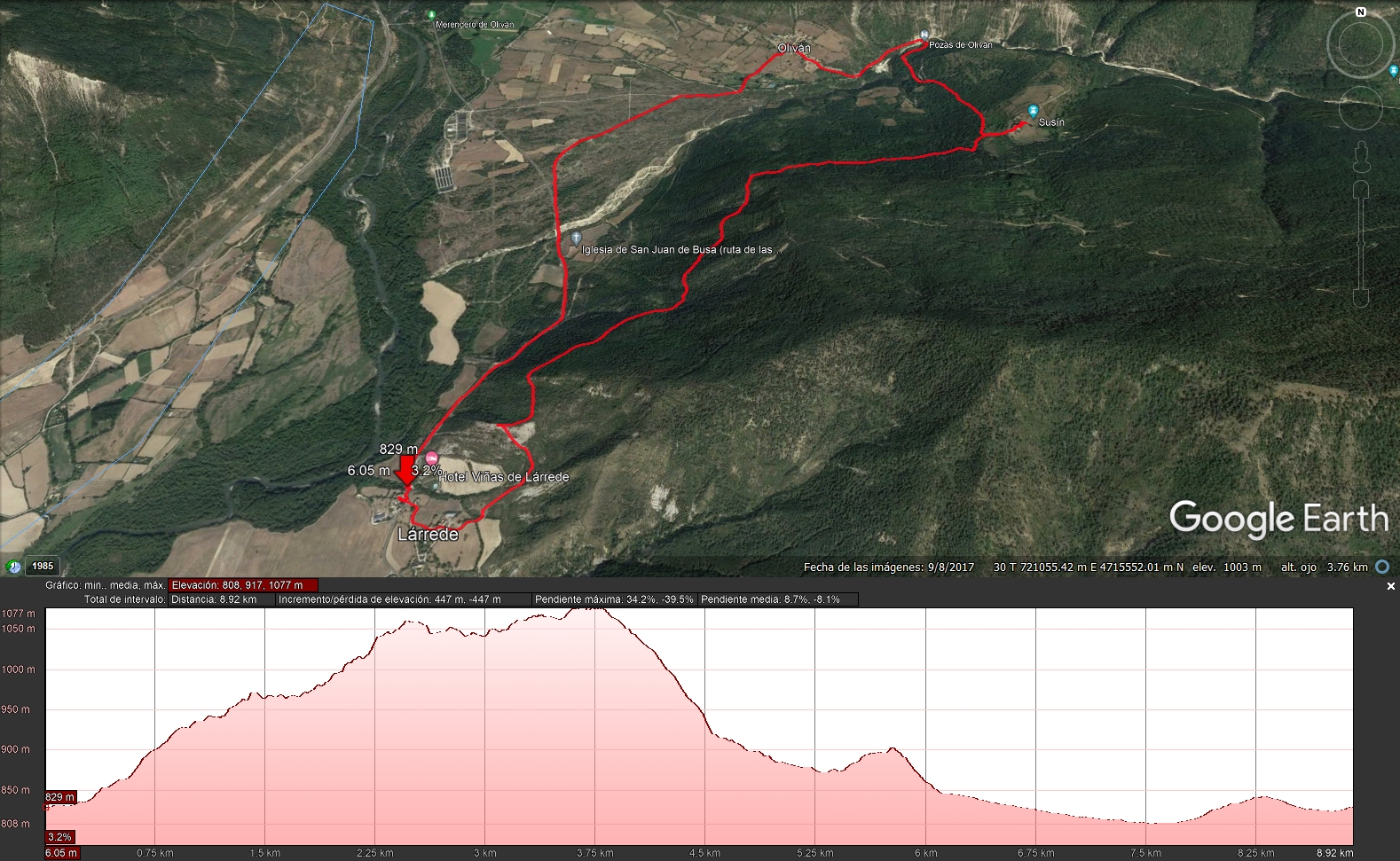This screenshot has height=861, width=1400.
Task: Click the 1985 imagery year button
Action: [x=43, y=567]
